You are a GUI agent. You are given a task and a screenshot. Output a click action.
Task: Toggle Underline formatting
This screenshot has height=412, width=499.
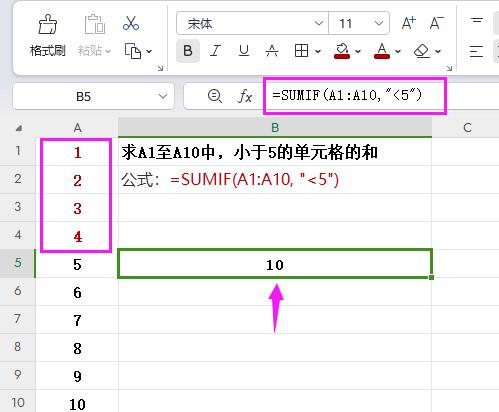point(244,51)
